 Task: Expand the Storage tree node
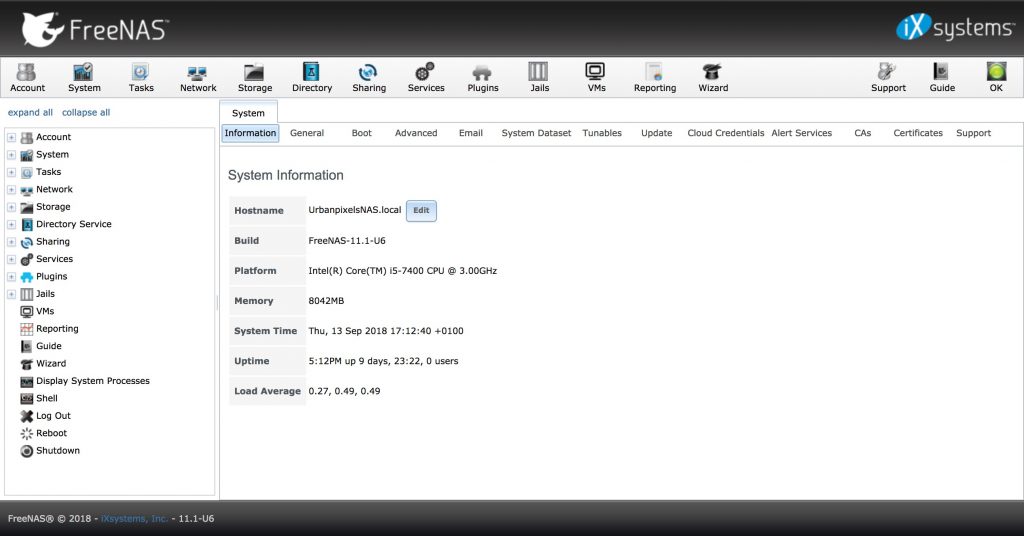coord(11,207)
